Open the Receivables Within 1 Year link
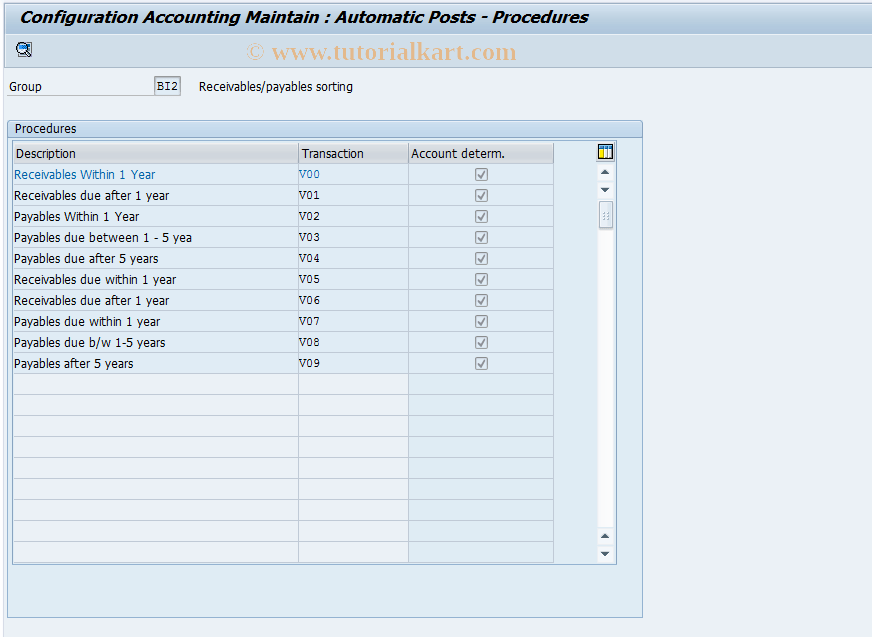Screen dimensions: 872x637 click(x=84, y=174)
